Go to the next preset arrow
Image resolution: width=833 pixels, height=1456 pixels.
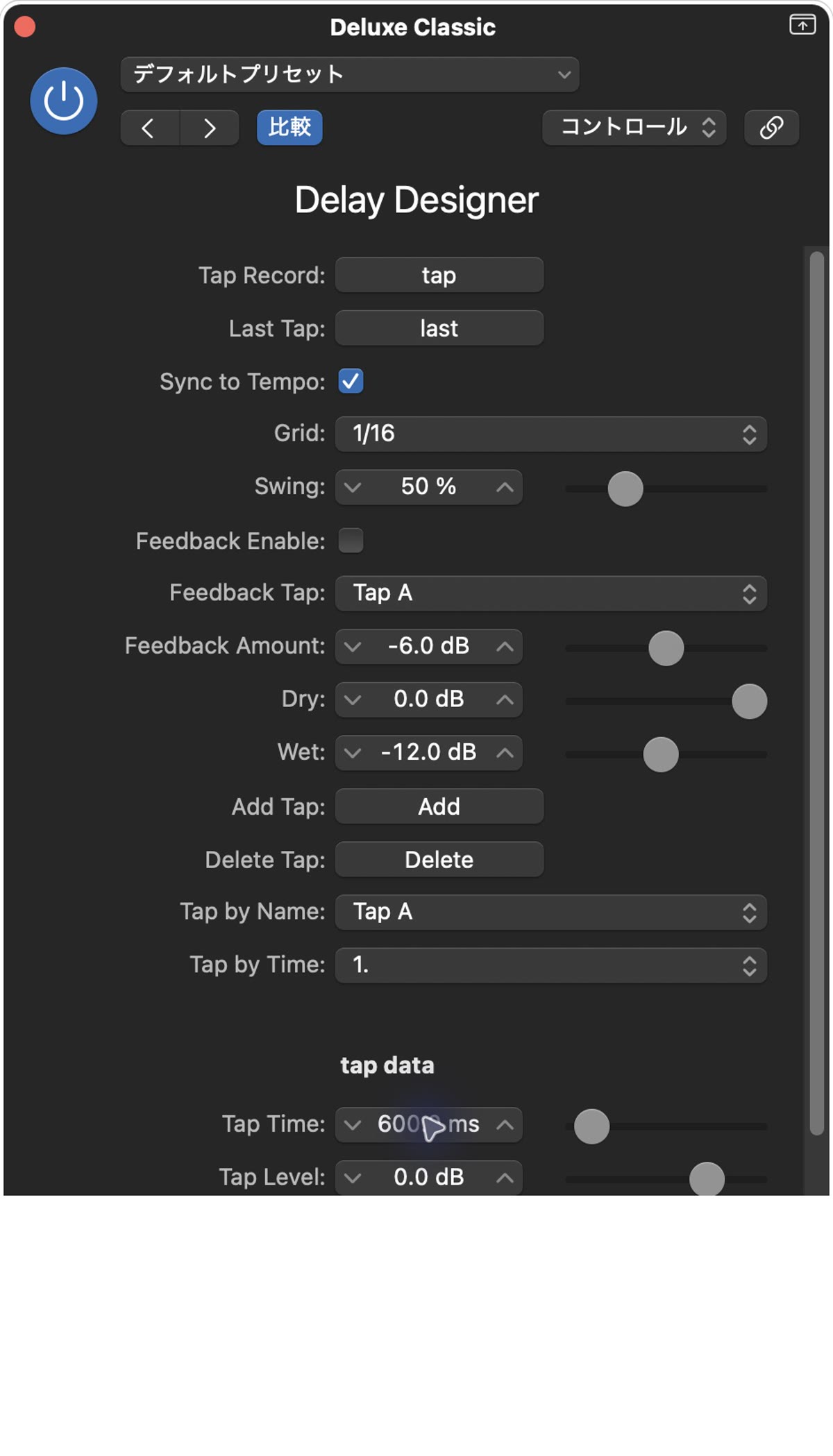click(210, 128)
